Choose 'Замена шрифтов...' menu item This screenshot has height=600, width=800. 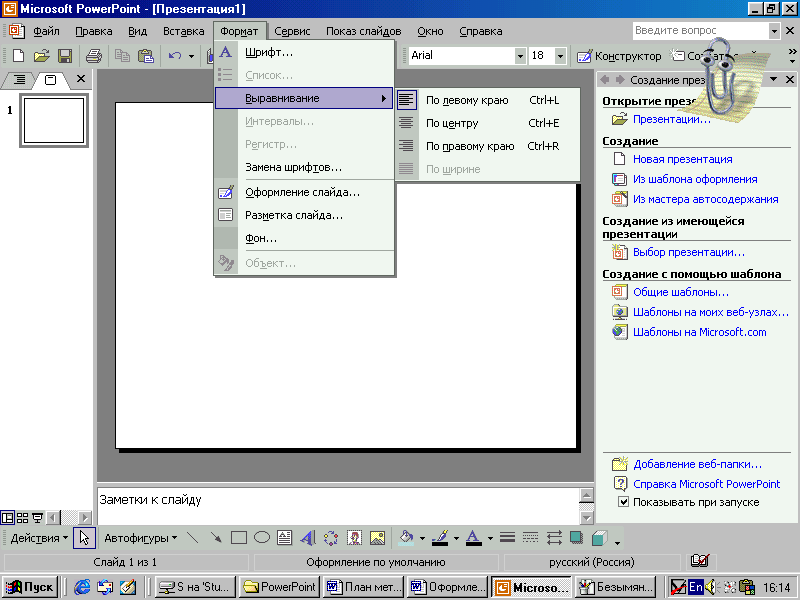[304, 167]
